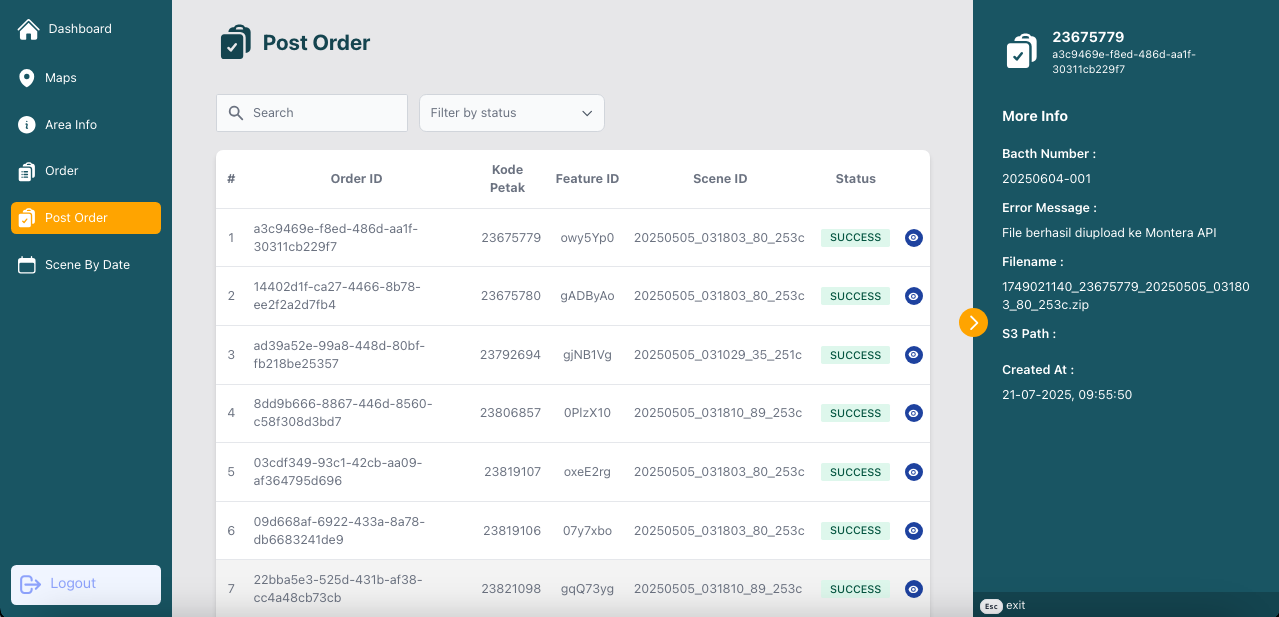The height and width of the screenshot is (617, 1279).
Task: View details for order with Kode Petak 23675780
Action: (x=913, y=296)
